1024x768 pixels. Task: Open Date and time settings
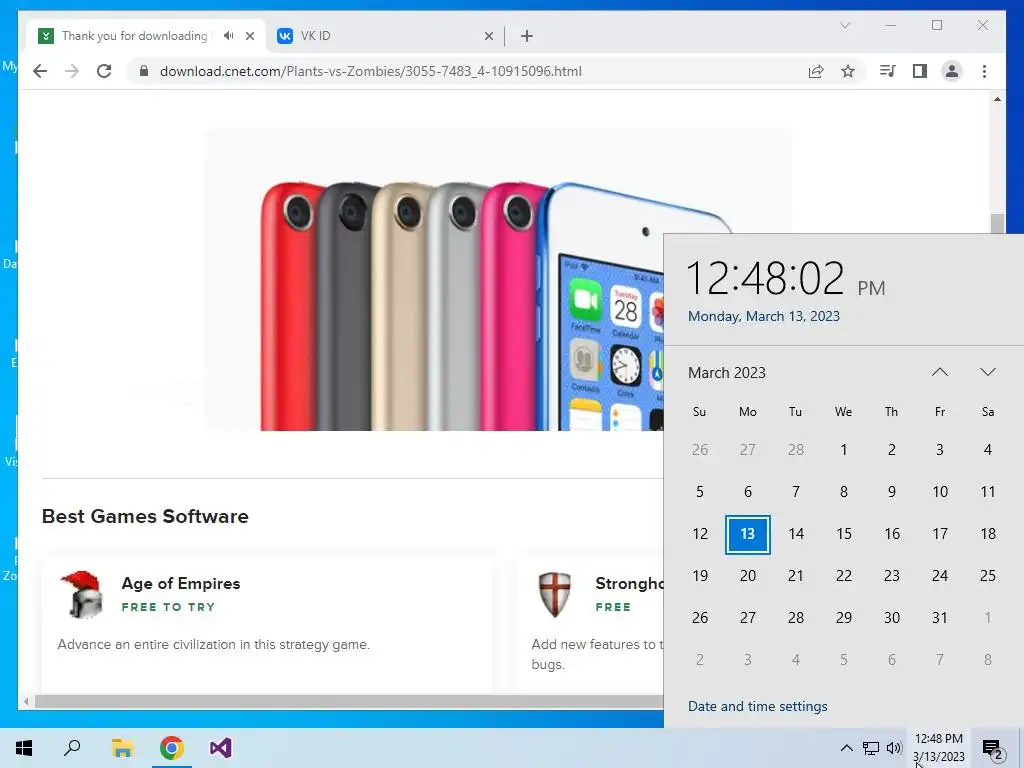click(758, 706)
